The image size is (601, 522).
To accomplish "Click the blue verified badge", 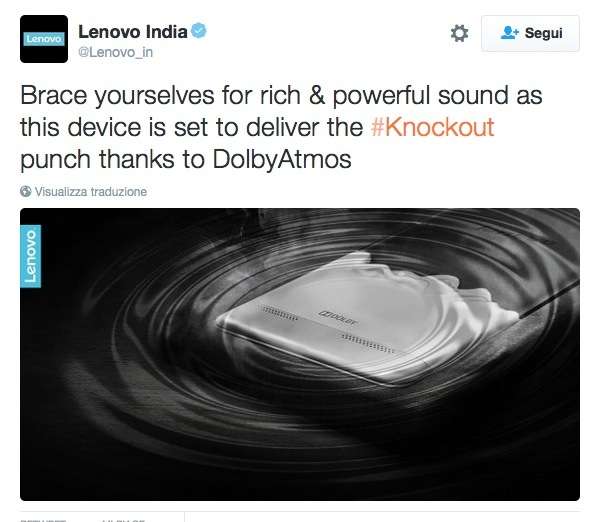I will pos(199,31).
